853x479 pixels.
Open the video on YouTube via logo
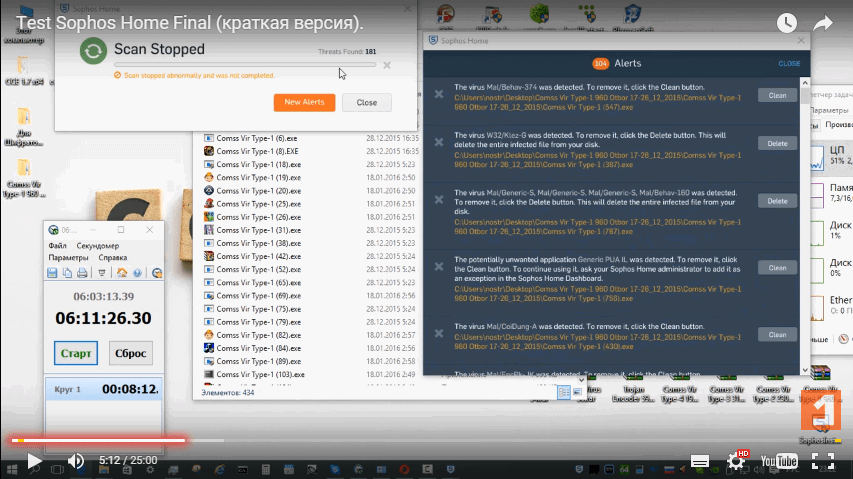[x=779, y=462]
